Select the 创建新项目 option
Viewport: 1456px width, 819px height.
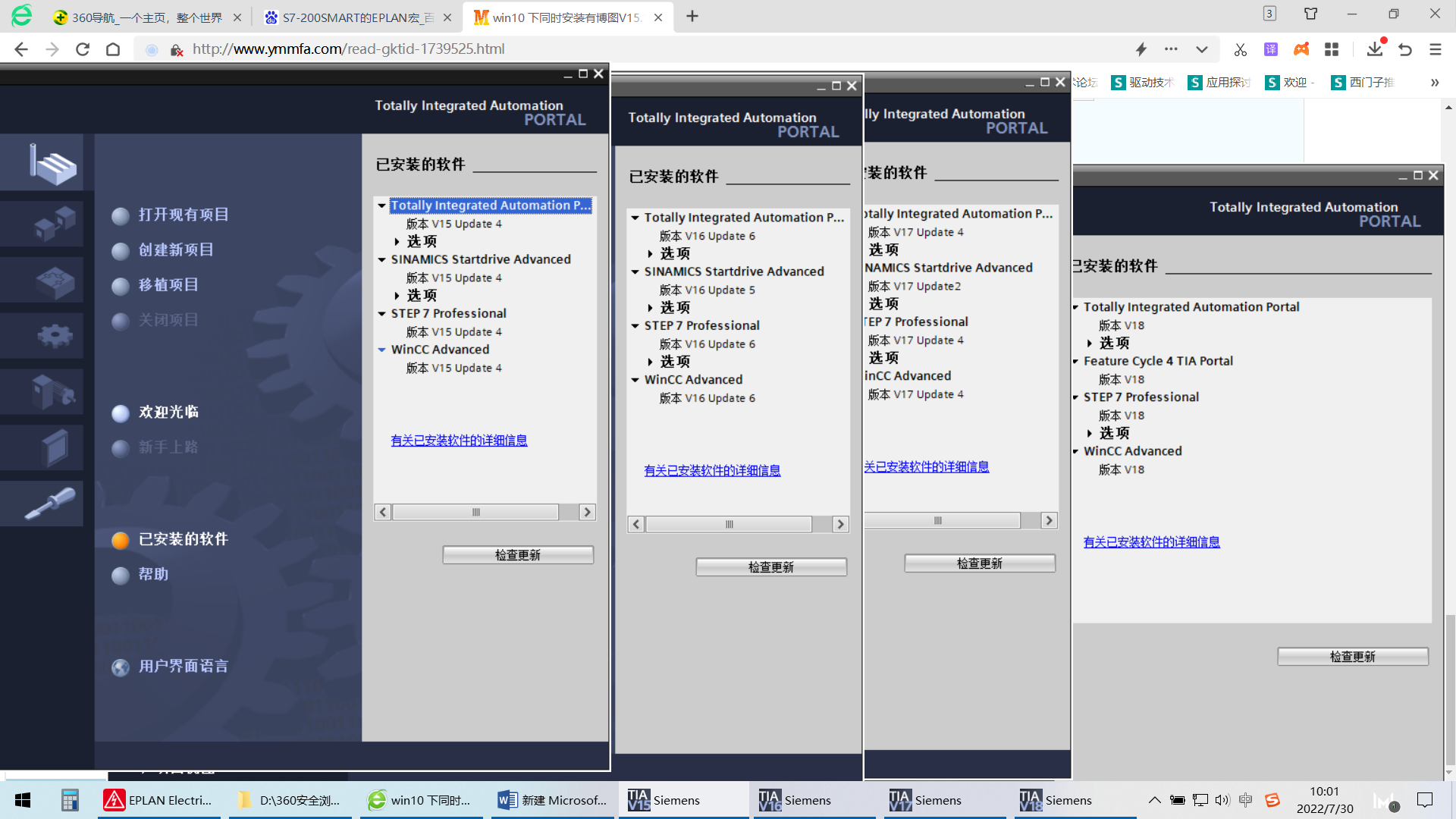tap(175, 249)
